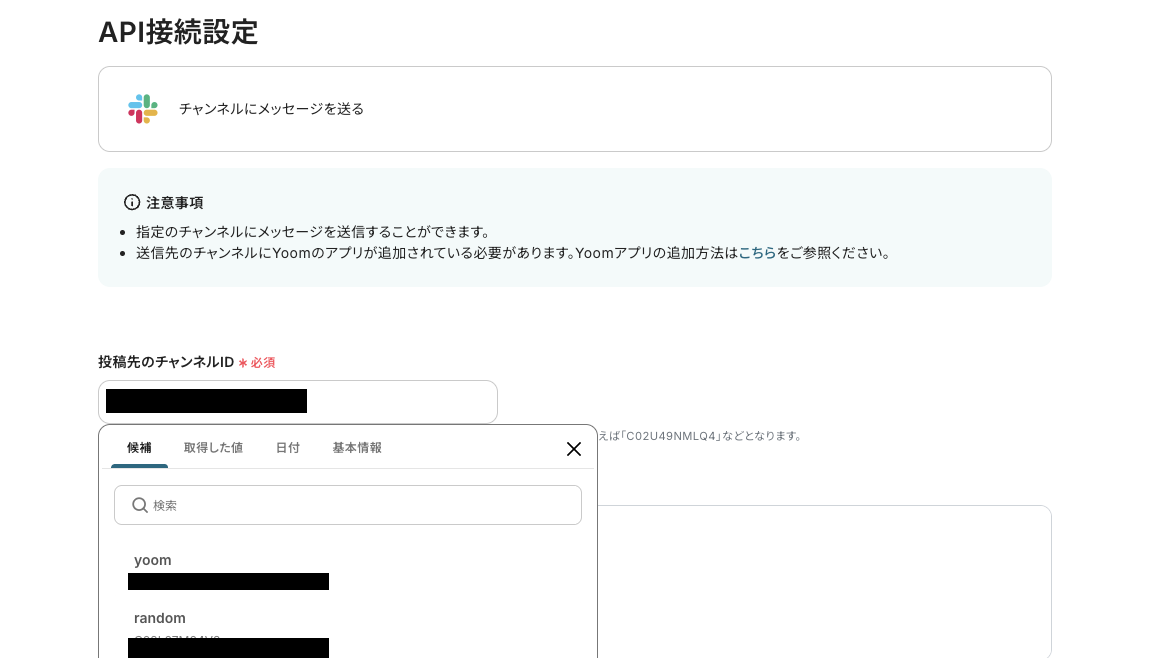
Task: Close the suggestion popup with the X icon
Action: (x=574, y=449)
